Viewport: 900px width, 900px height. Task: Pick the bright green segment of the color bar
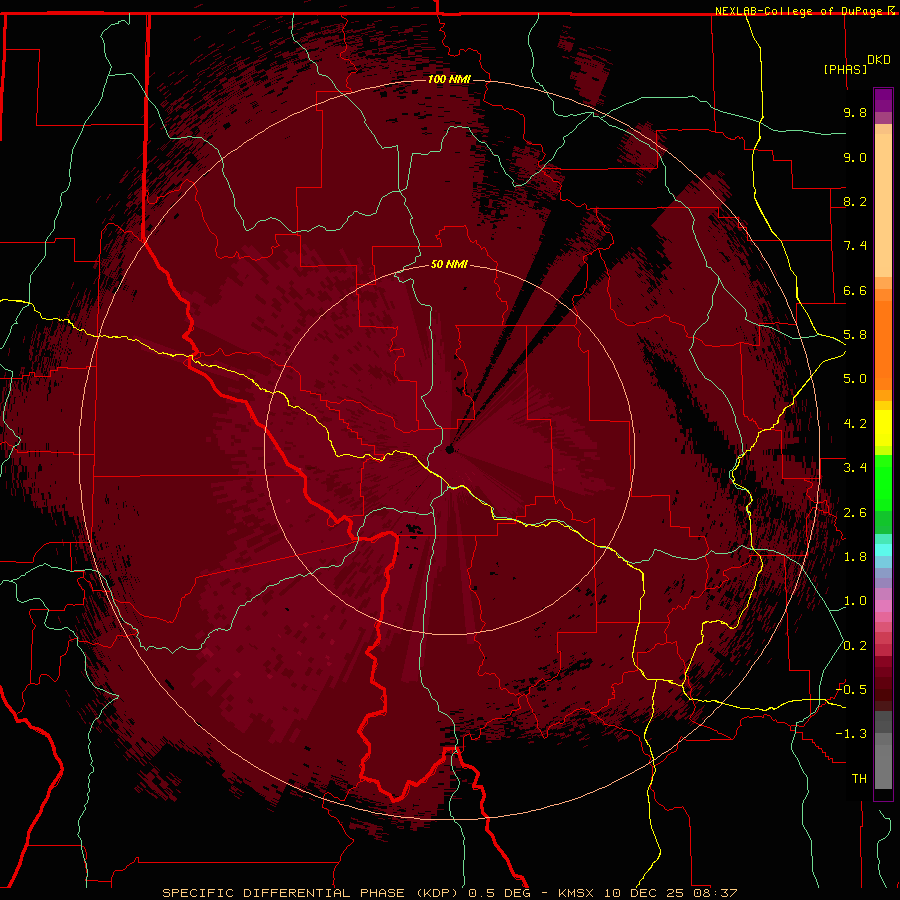[x=883, y=483]
